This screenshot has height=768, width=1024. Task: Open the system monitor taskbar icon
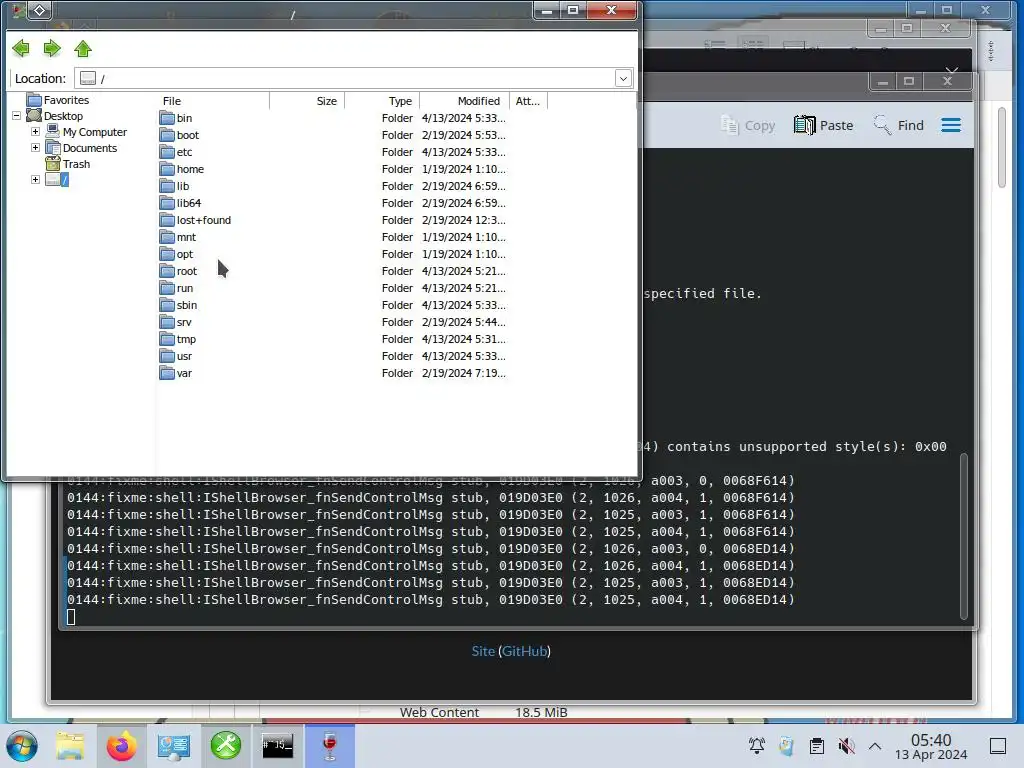[x=174, y=746]
